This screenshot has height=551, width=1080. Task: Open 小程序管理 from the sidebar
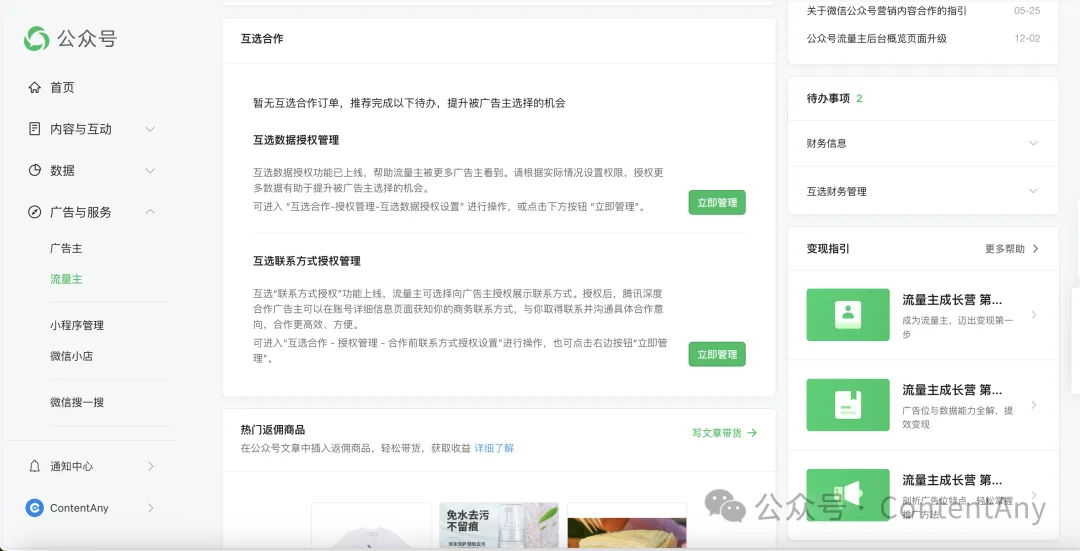click(77, 325)
